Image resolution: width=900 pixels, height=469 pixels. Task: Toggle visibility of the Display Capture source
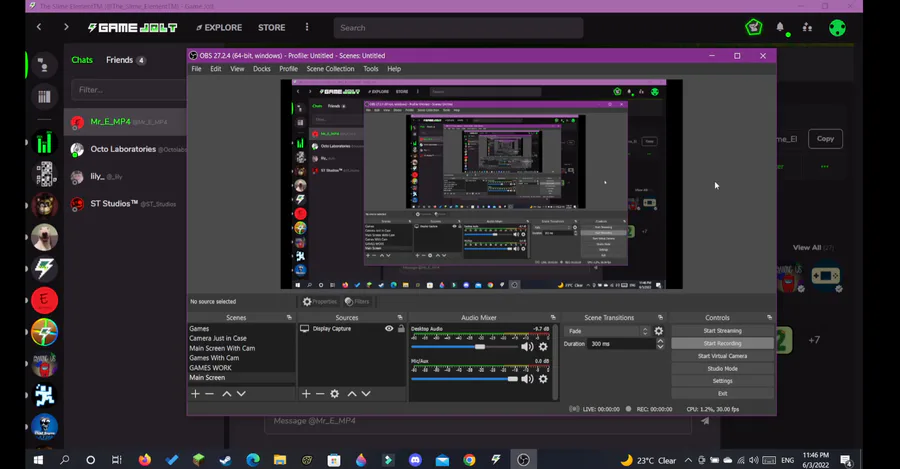tap(389, 328)
